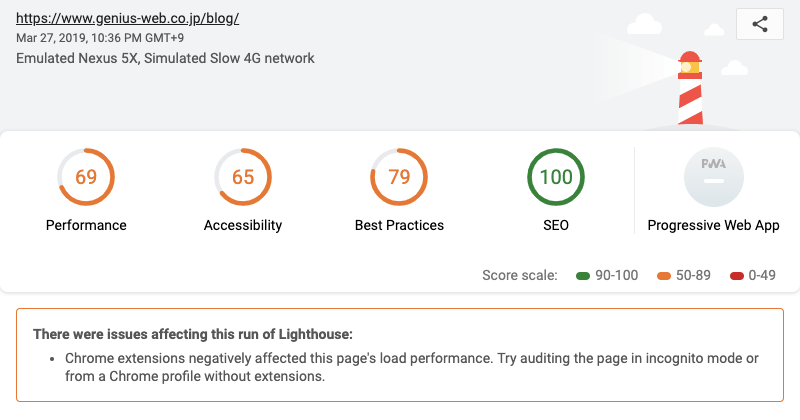Jump to Progressive Web App label

tap(713, 225)
